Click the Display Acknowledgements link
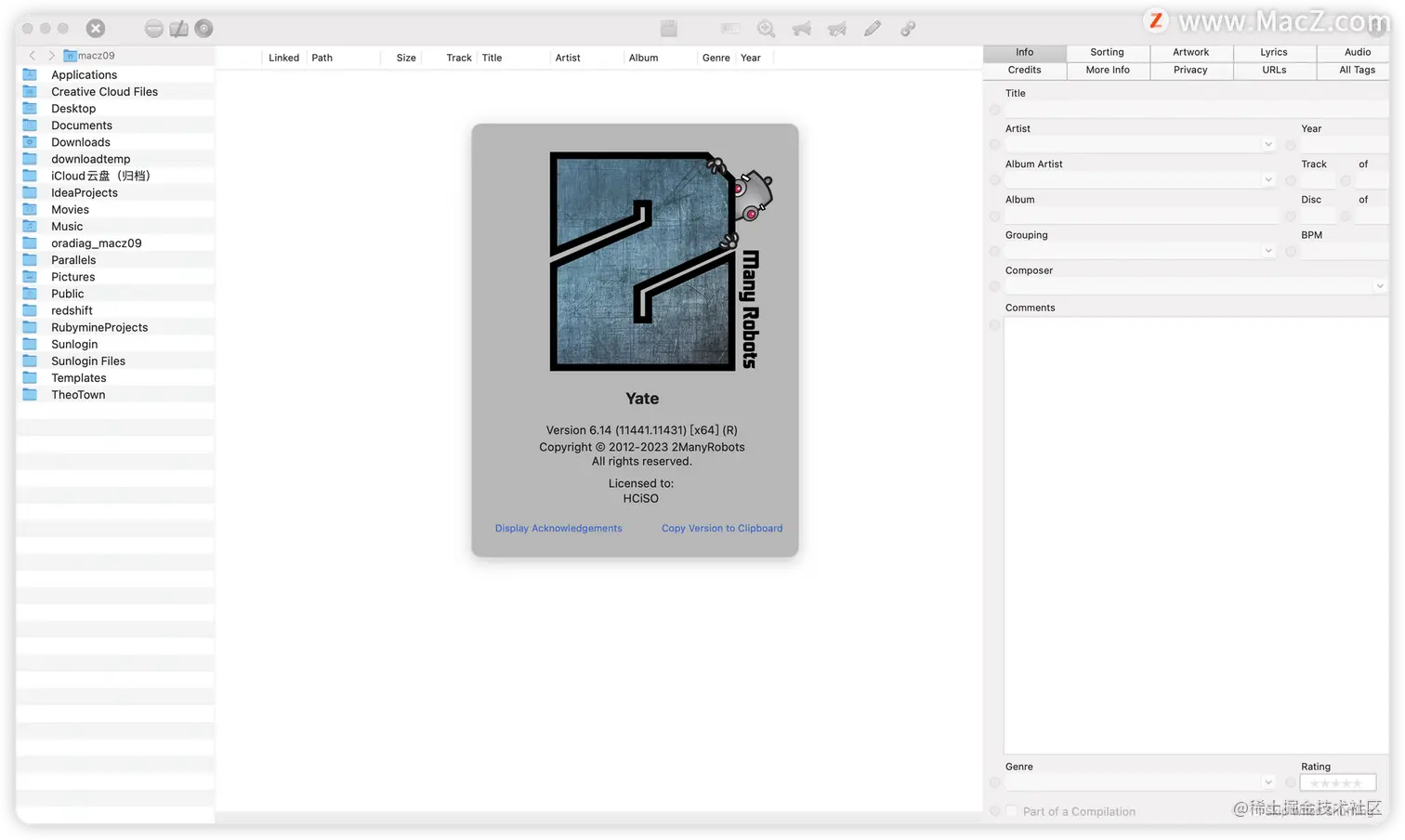 pos(558,528)
